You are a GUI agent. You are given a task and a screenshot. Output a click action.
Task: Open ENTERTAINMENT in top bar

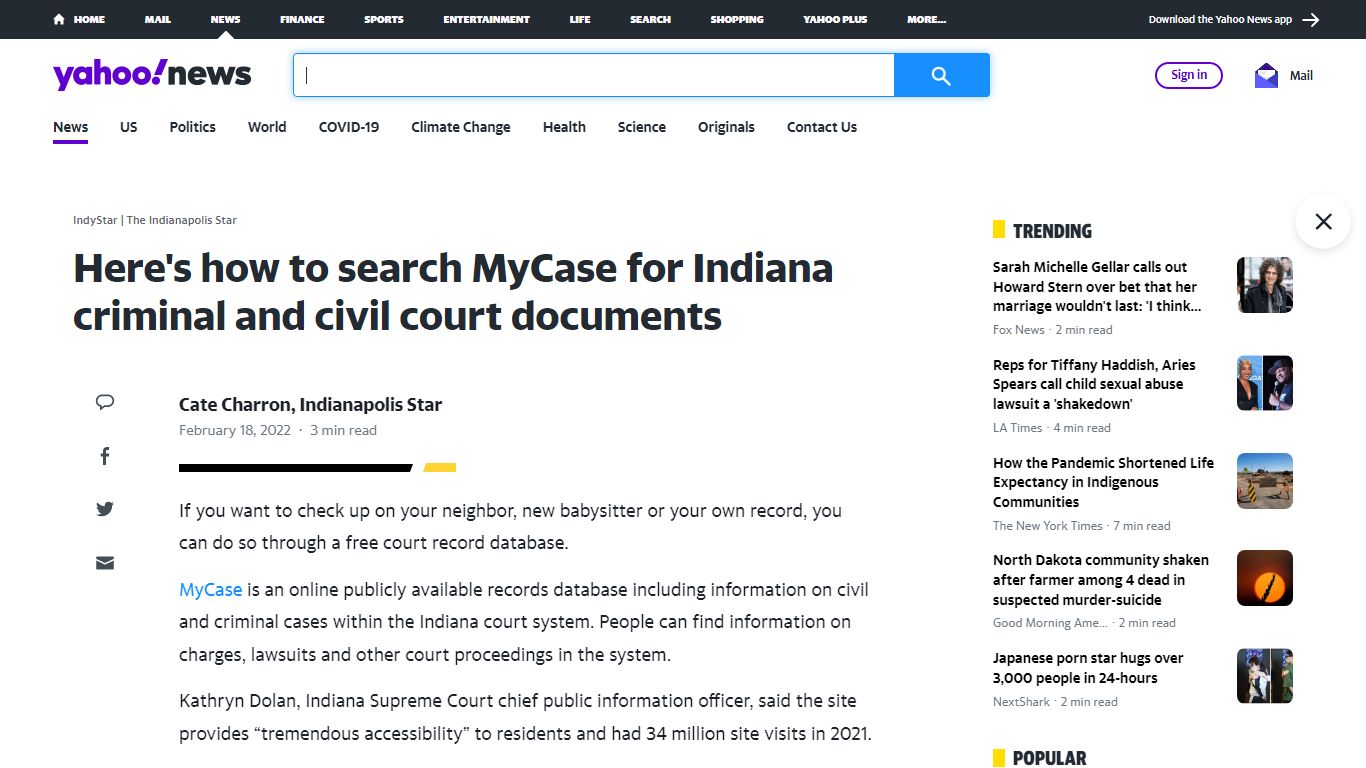[487, 19]
